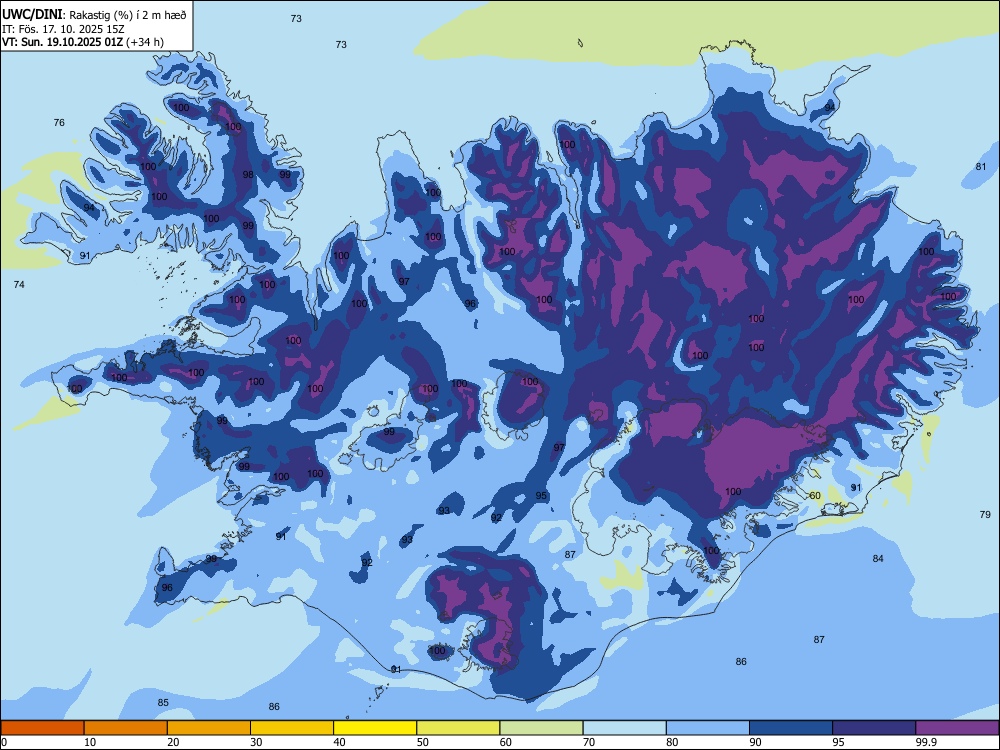
Task: Click the bright yellow 40–50 legend swatch
Action: pyautogui.click(x=375, y=728)
